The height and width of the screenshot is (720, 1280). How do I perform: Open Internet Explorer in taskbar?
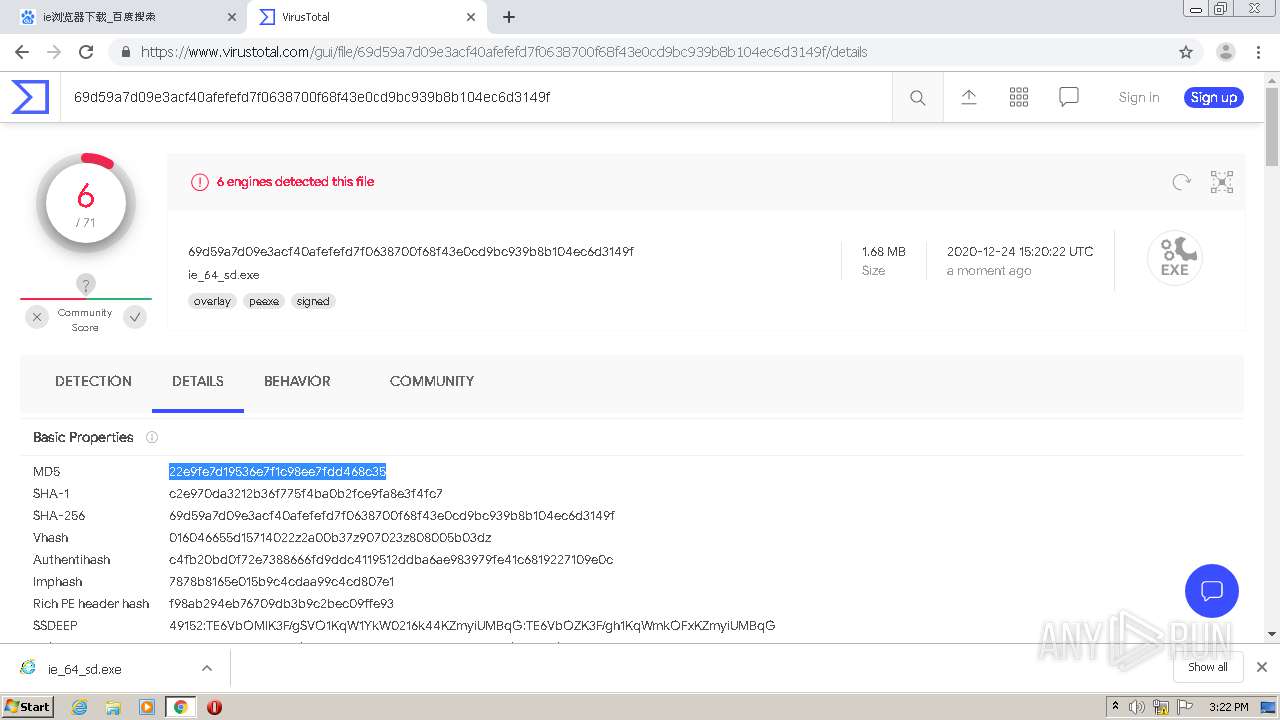79,707
